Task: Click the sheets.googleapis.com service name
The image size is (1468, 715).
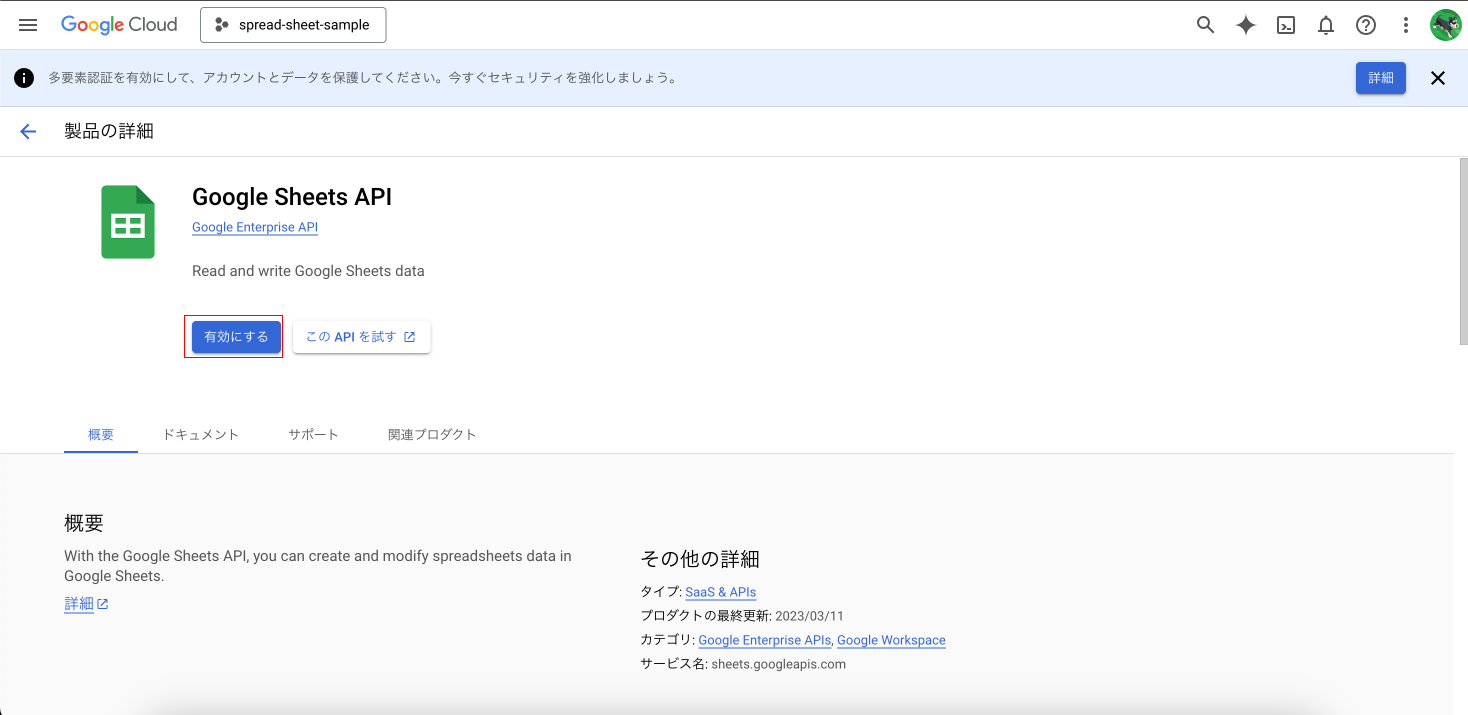Action: [x=778, y=664]
